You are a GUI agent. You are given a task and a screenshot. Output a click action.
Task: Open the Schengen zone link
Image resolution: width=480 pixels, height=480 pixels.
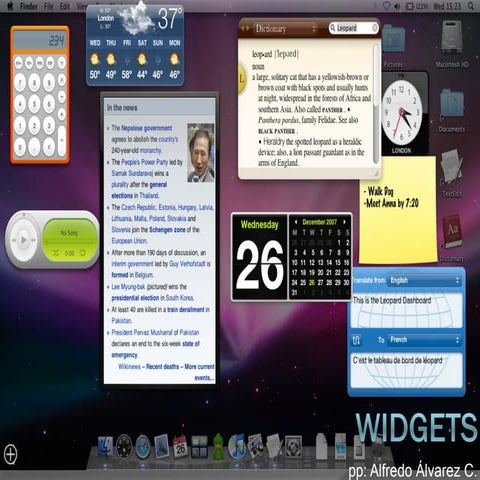point(167,230)
